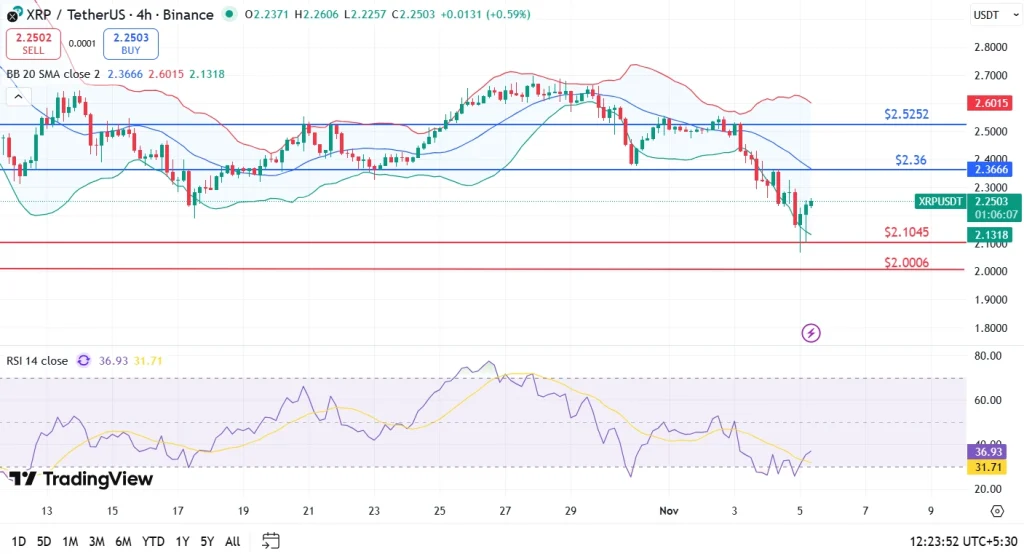Click the RSI 14 close indicator label
The image size is (1024, 554).
point(37,361)
